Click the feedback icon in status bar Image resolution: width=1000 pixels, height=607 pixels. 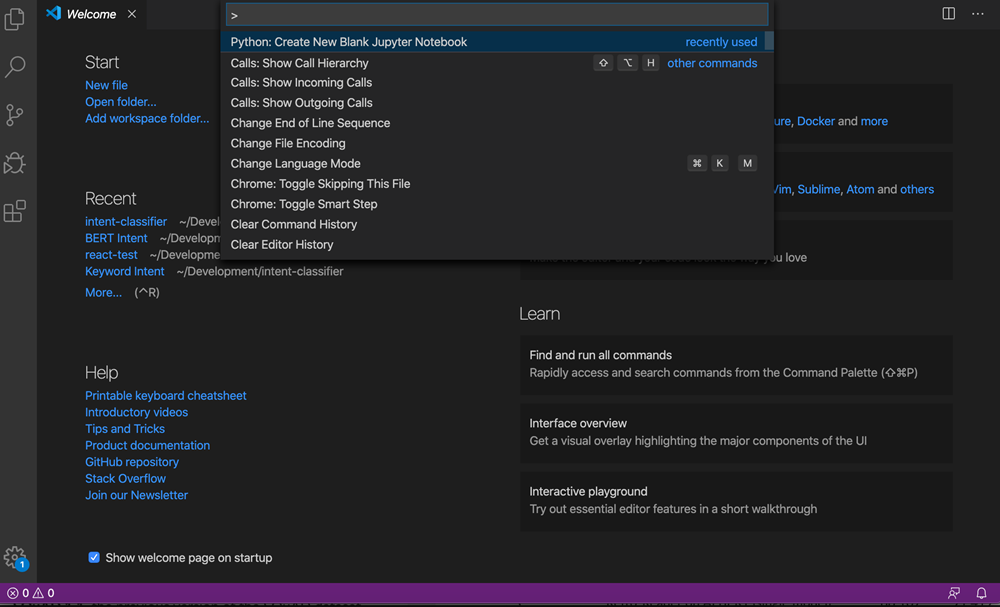954,593
